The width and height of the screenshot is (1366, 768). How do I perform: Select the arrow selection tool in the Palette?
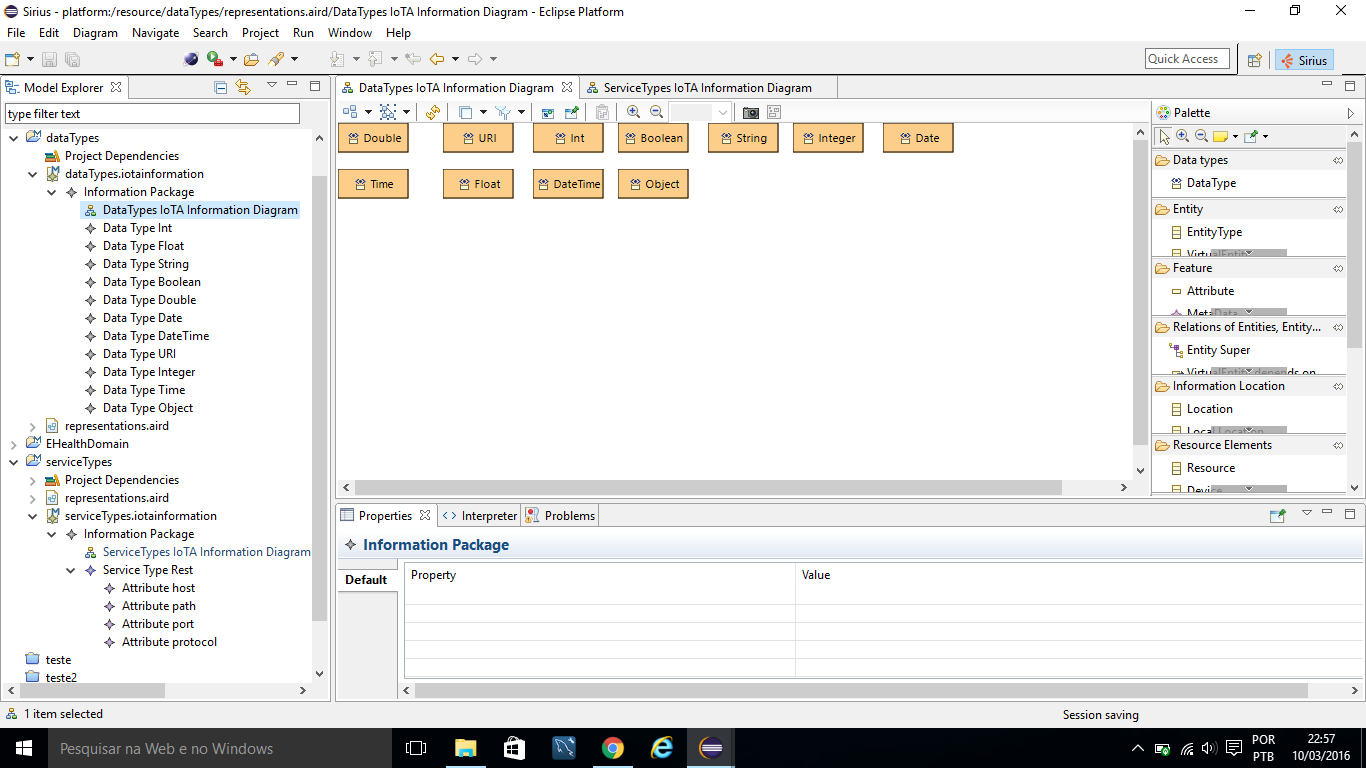(1164, 136)
